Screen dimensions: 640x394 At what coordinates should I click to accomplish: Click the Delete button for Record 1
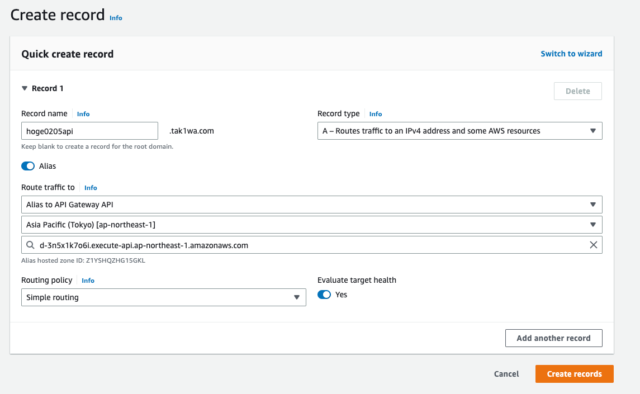point(578,91)
